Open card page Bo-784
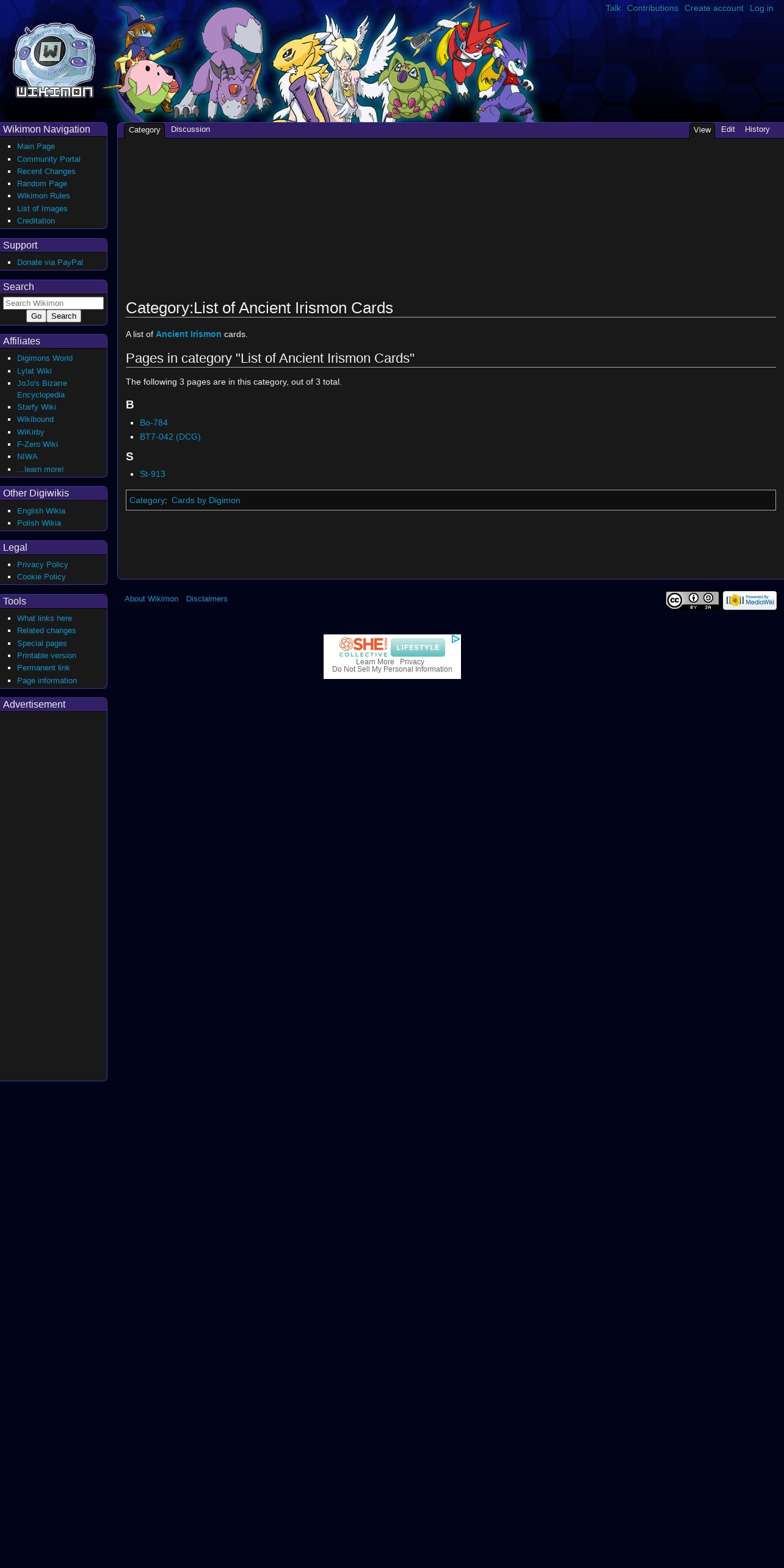 point(154,423)
